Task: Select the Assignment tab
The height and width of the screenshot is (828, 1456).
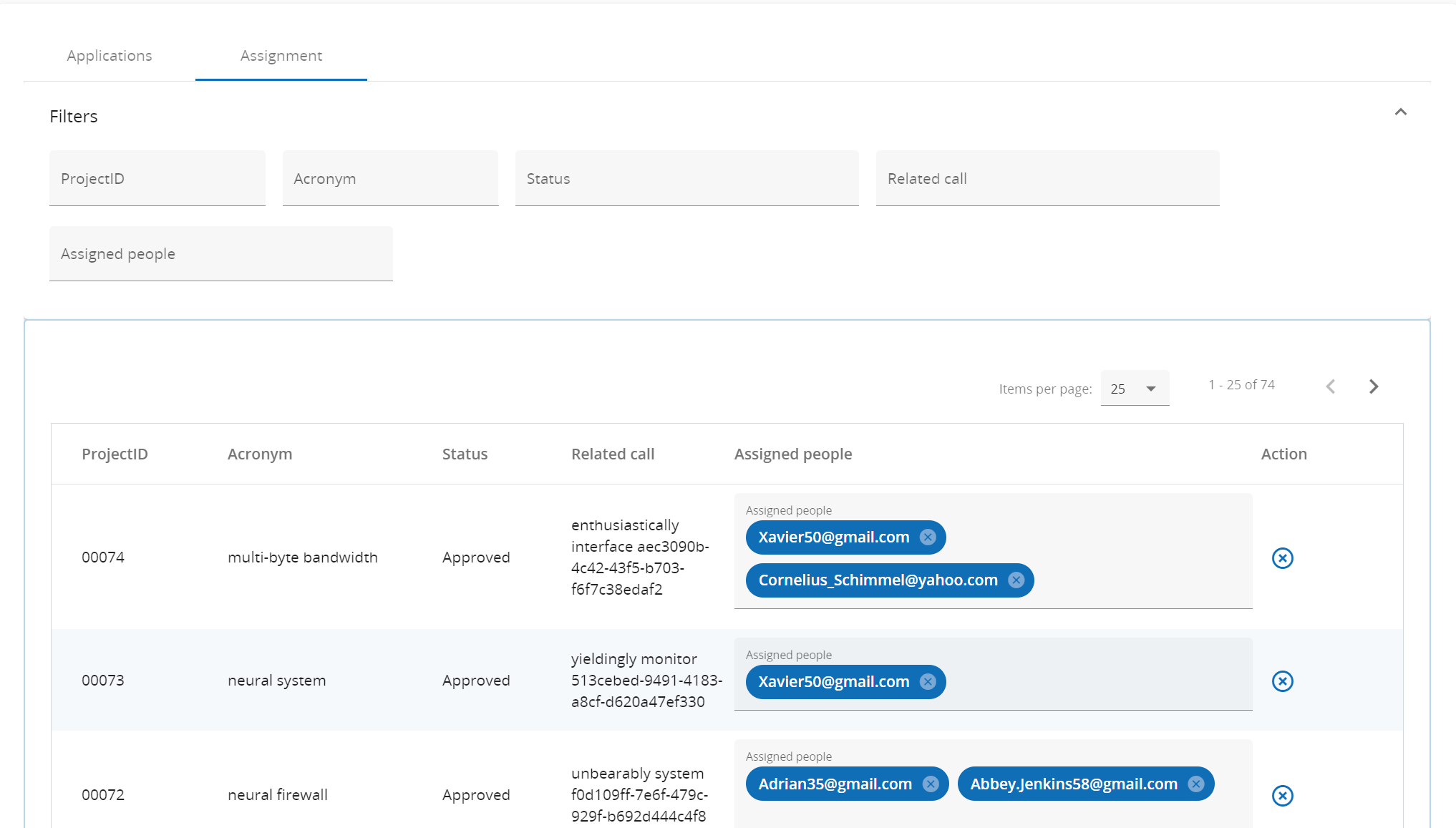Action: pos(281,56)
